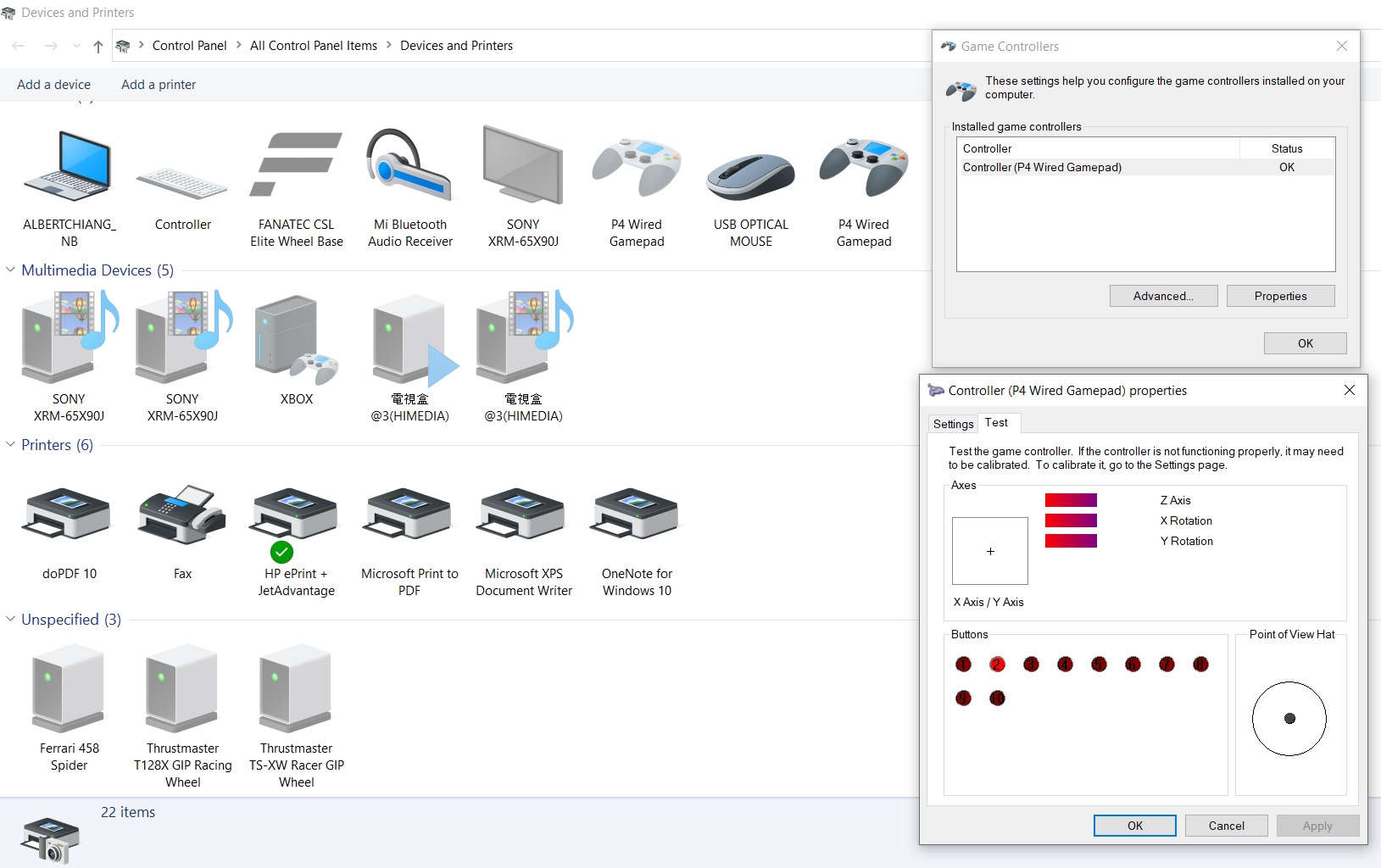
Task: Click button 1 indicator in Buttons group
Action: 963,664
